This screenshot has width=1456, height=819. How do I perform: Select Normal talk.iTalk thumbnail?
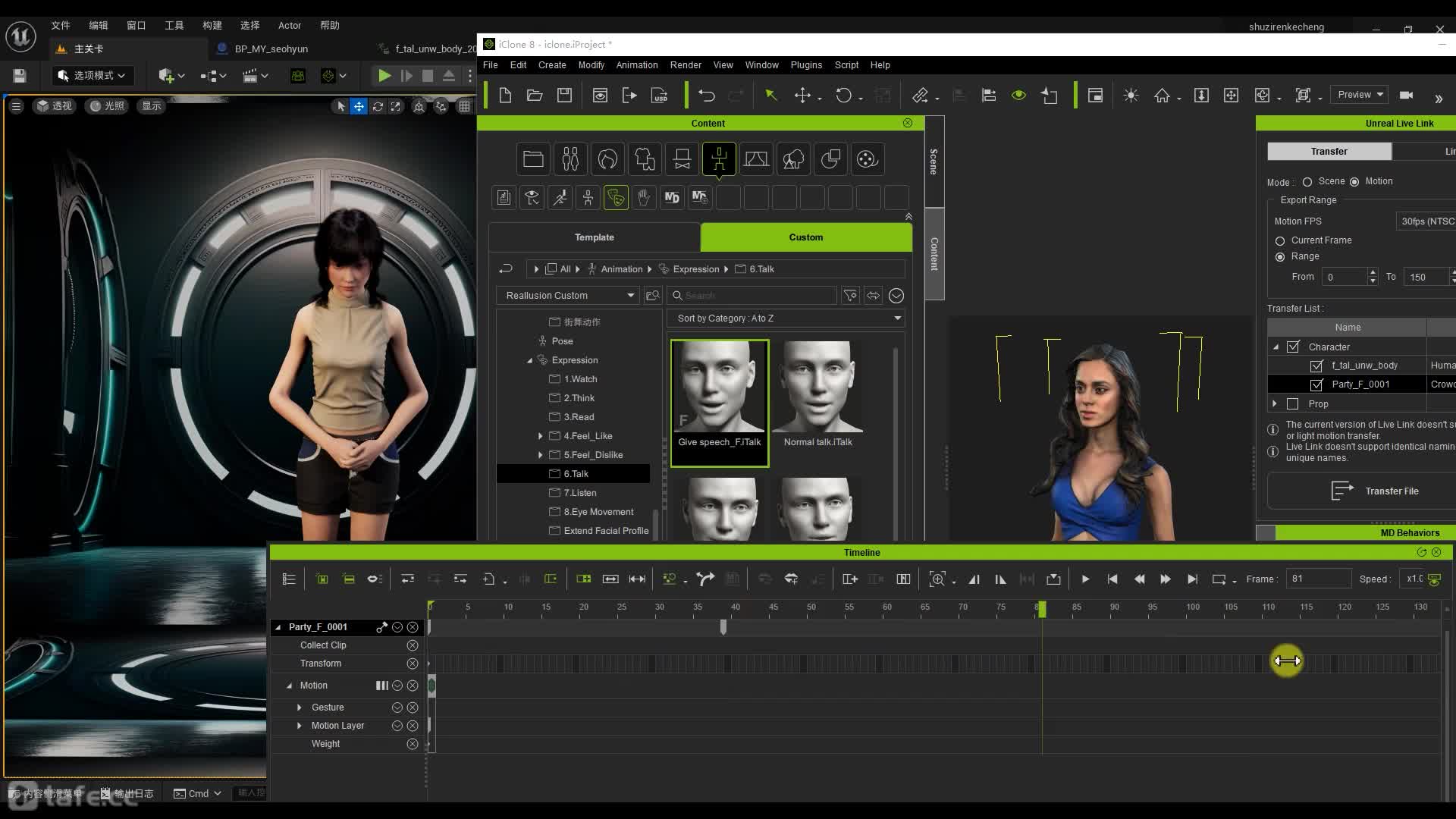tap(817, 395)
